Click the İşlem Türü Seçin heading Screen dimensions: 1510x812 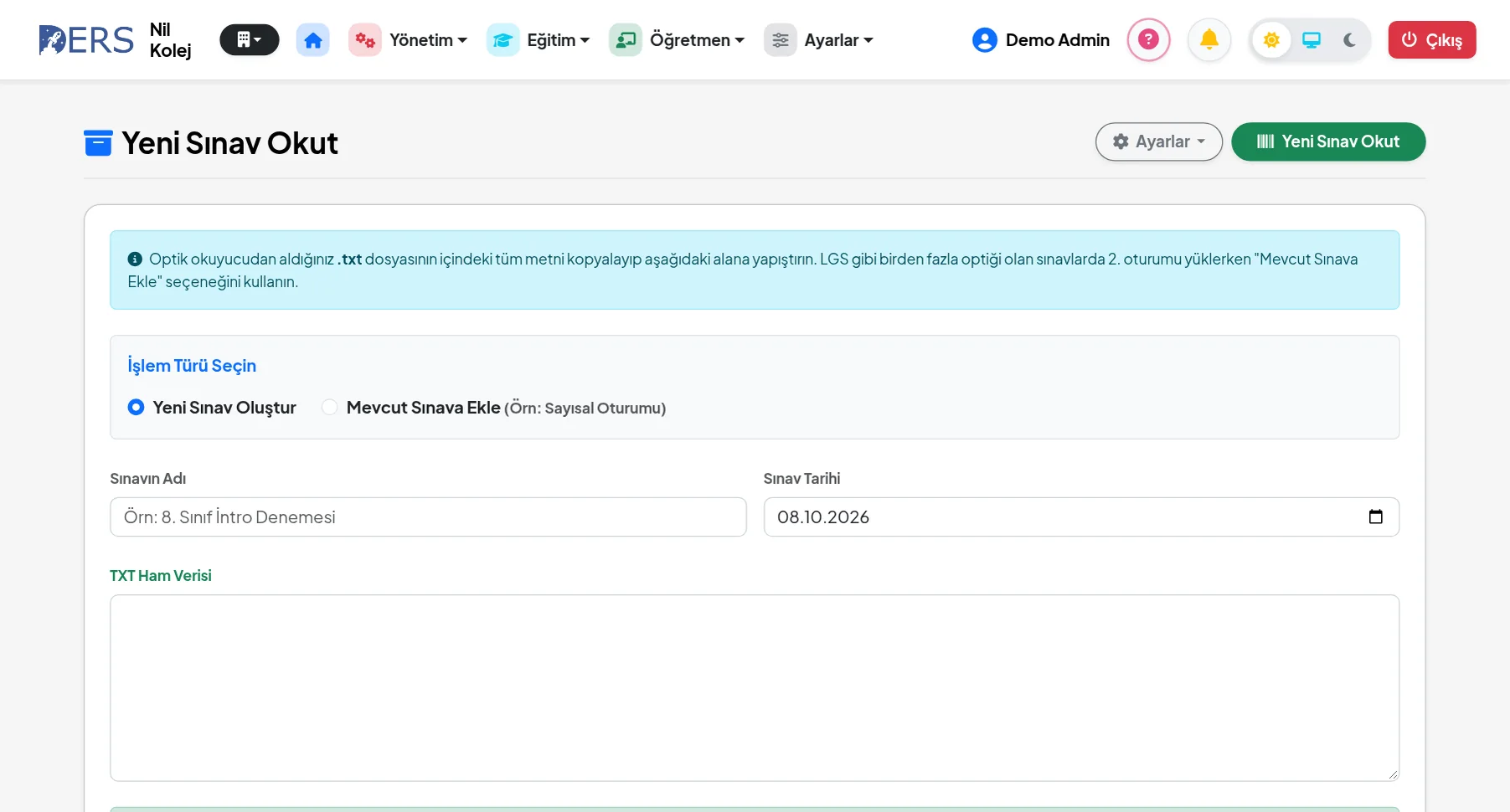pos(192,365)
